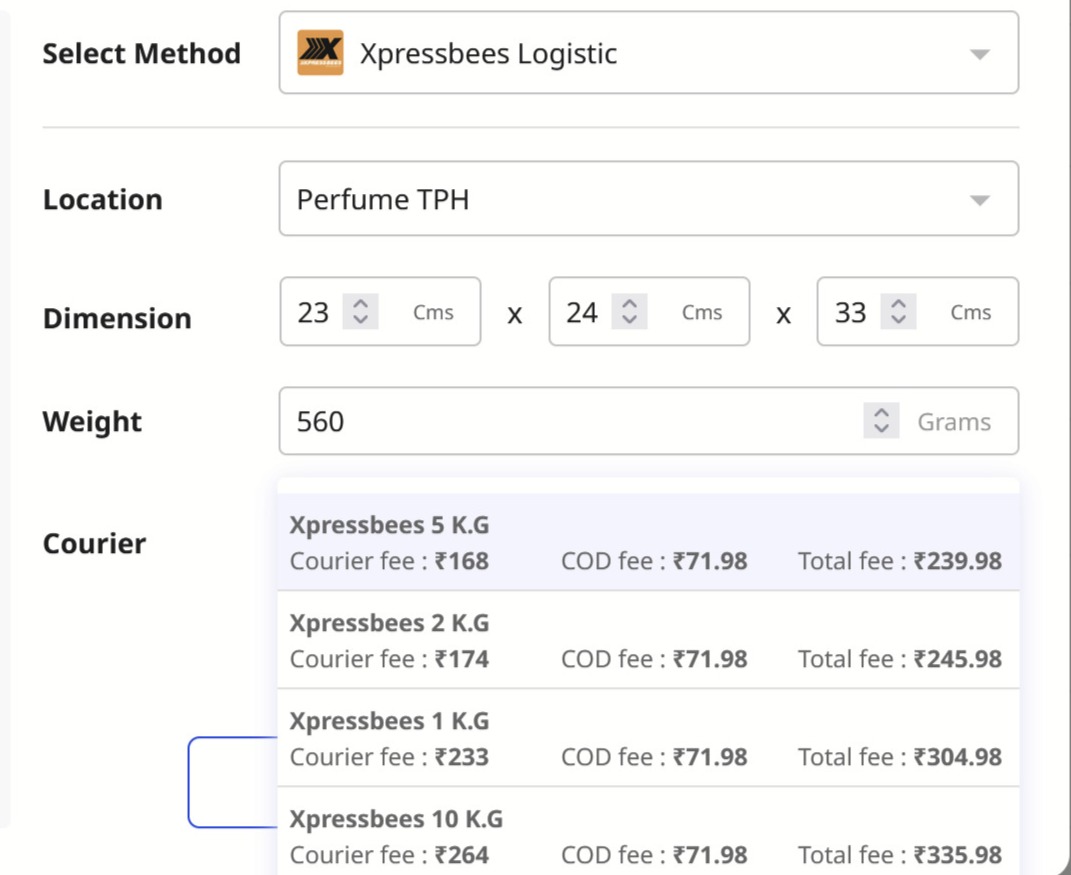Image resolution: width=1071 pixels, height=875 pixels.
Task: Increase the second dimension value of 24
Action: click(x=630, y=305)
